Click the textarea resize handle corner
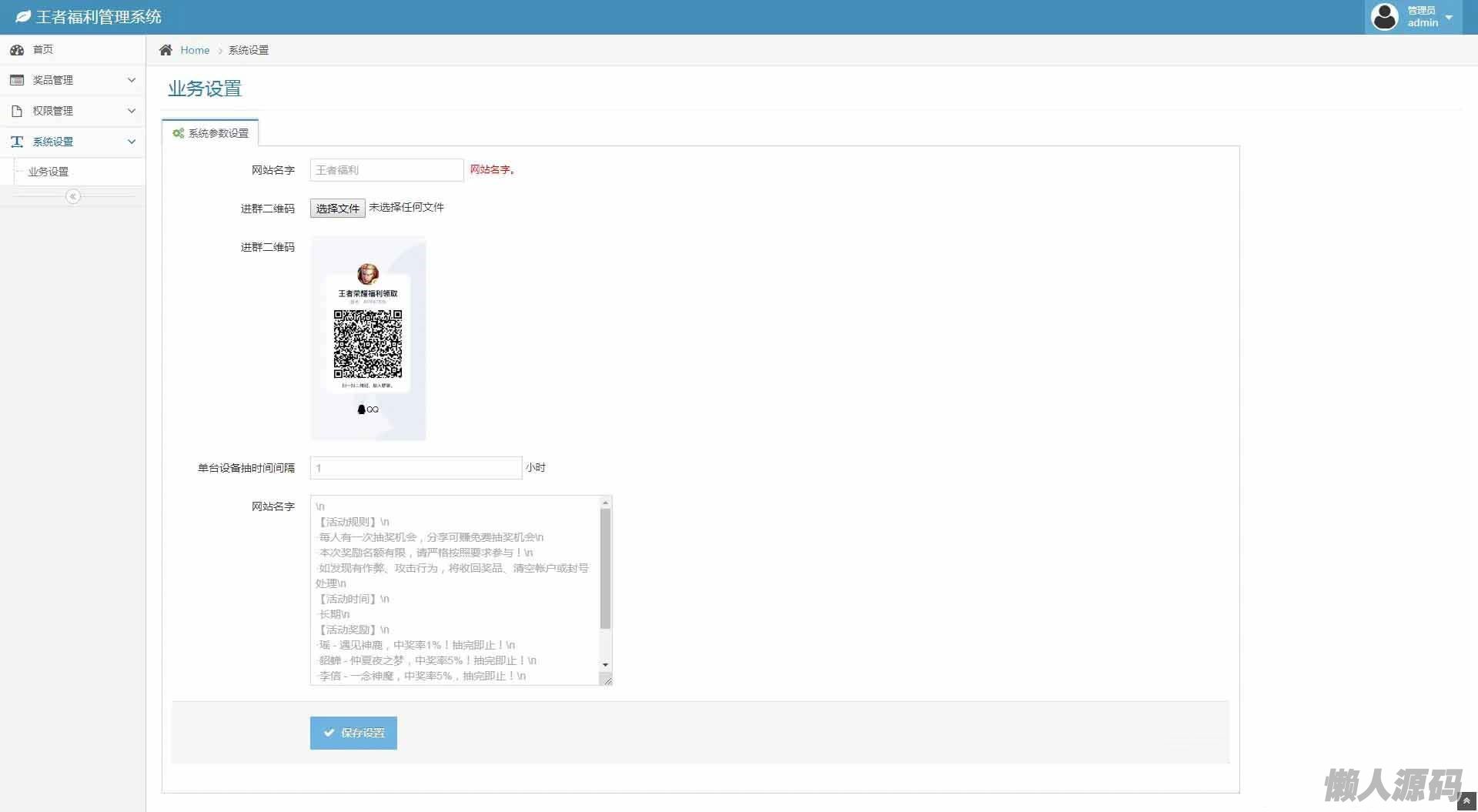1478x812 pixels. click(607, 680)
